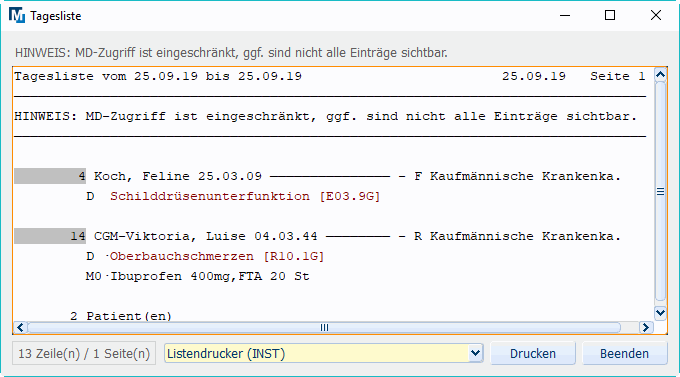Select patient line Koch, Feline 25.03.09
Image resolution: width=680 pixels, height=377 pixels.
coord(178,176)
